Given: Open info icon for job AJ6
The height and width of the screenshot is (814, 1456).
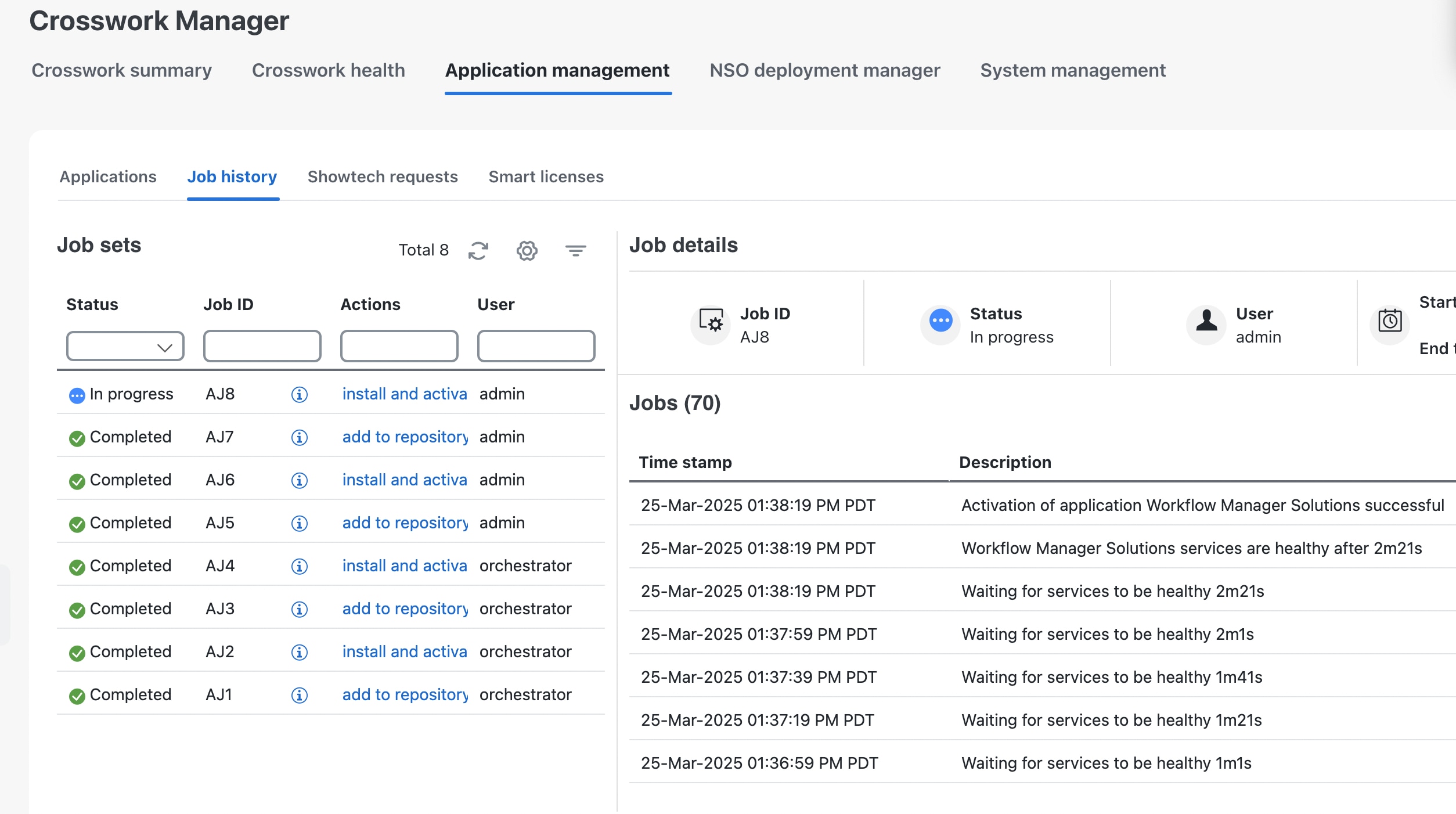Looking at the screenshot, I should click(x=300, y=481).
